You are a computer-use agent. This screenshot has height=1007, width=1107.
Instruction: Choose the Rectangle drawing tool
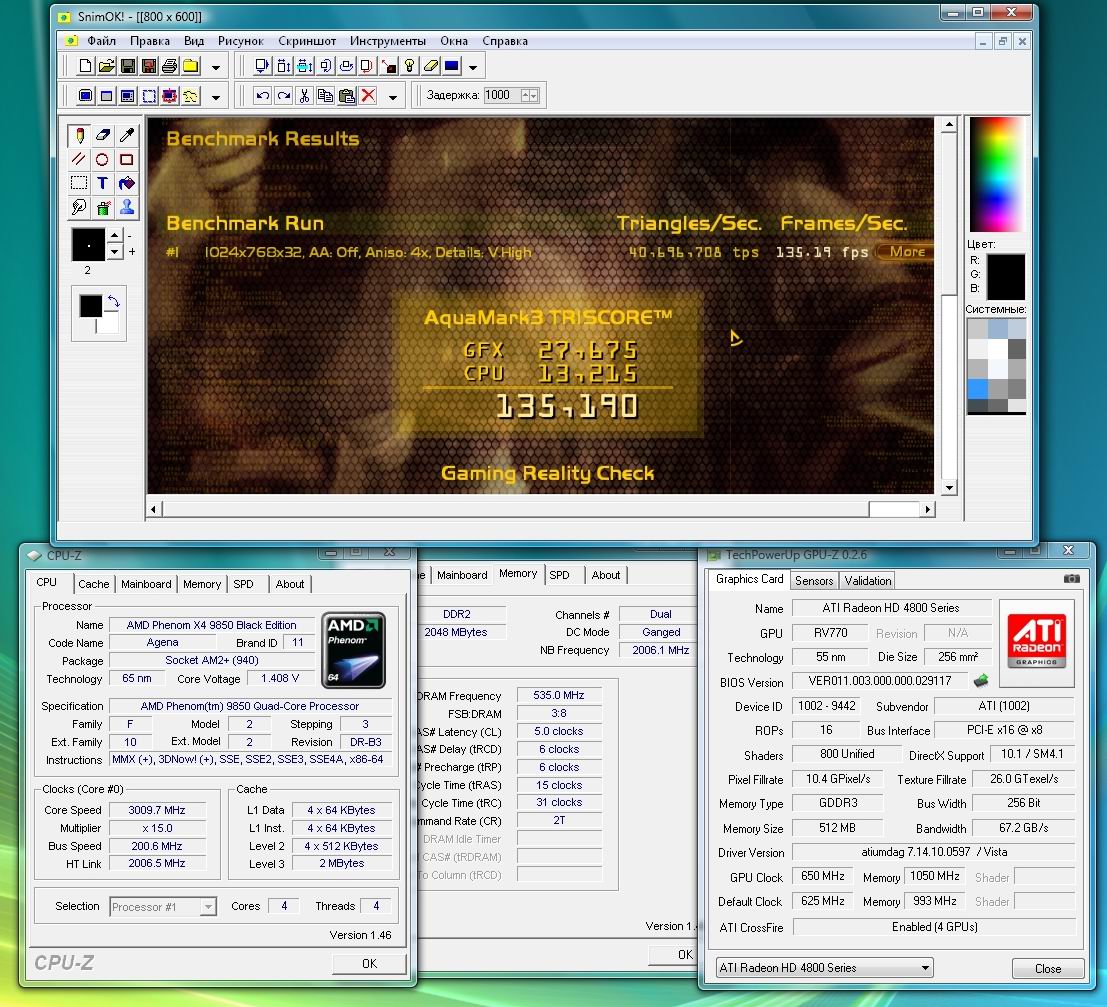tap(126, 160)
